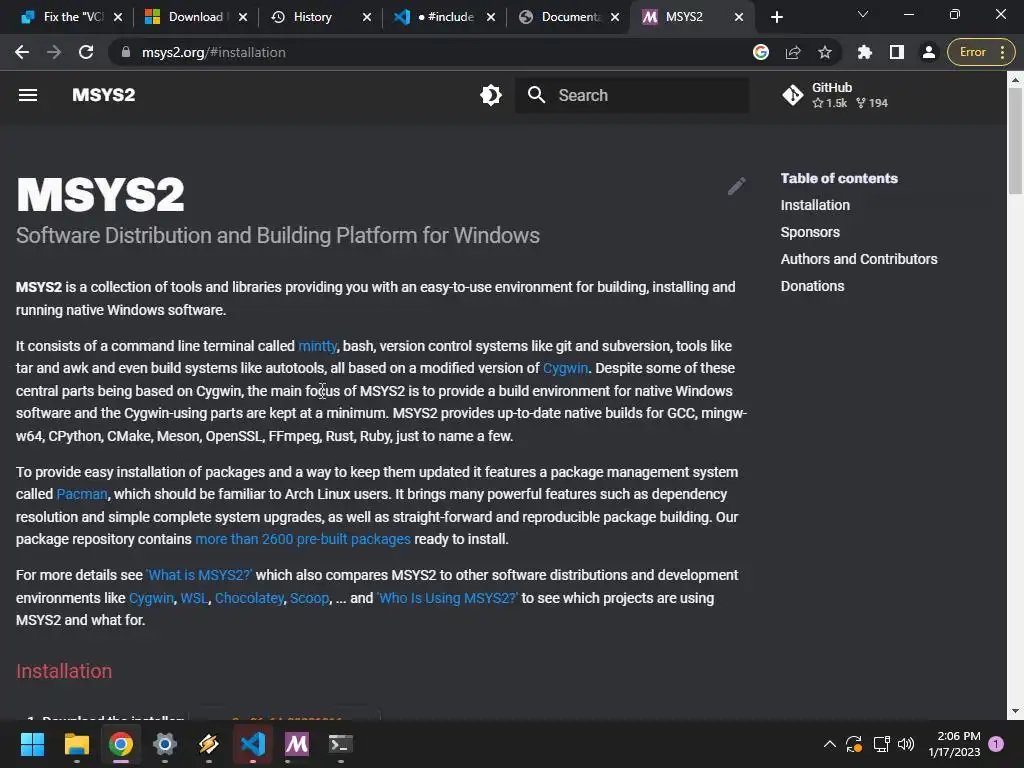Open a new browser tab
Image resolution: width=1024 pixels, height=768 pixels.
click(776, 17)
